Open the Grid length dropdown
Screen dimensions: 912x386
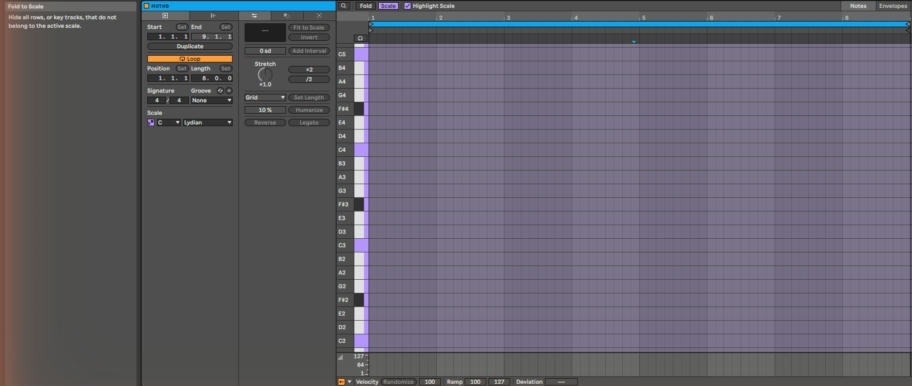click(x=265, y=98)
